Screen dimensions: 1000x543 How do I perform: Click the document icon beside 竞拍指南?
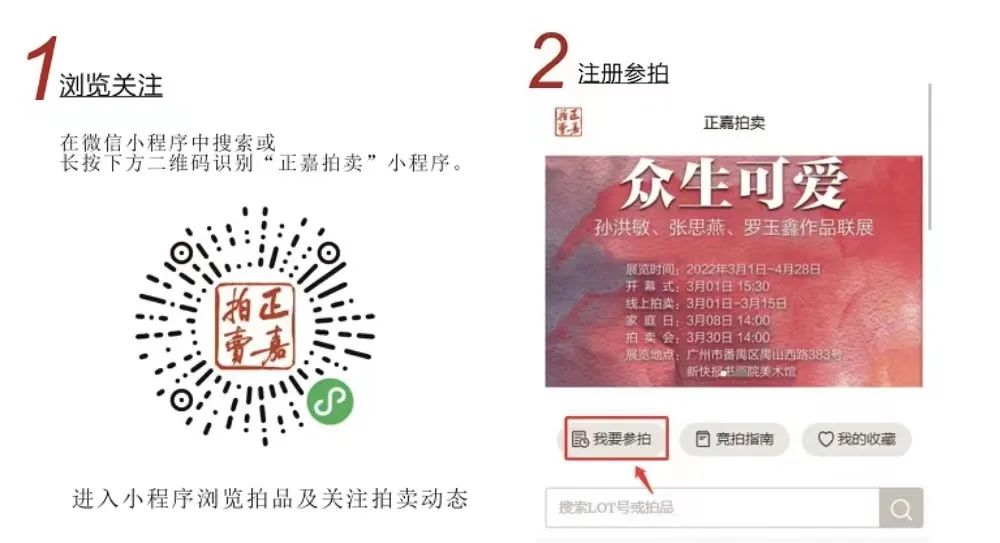coord(702,439)
